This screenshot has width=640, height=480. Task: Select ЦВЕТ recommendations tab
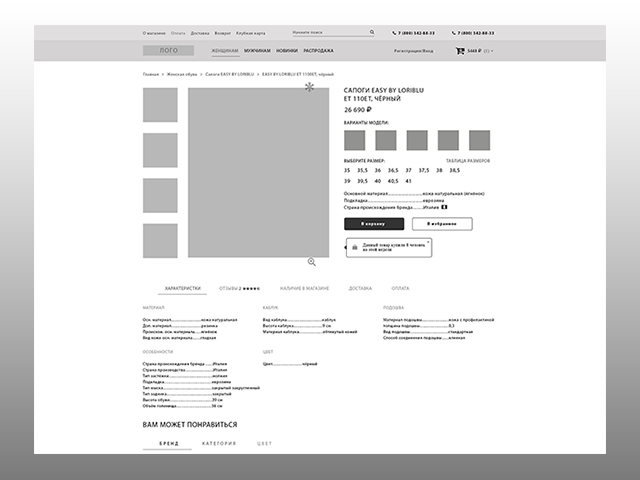tap(264, 444)
